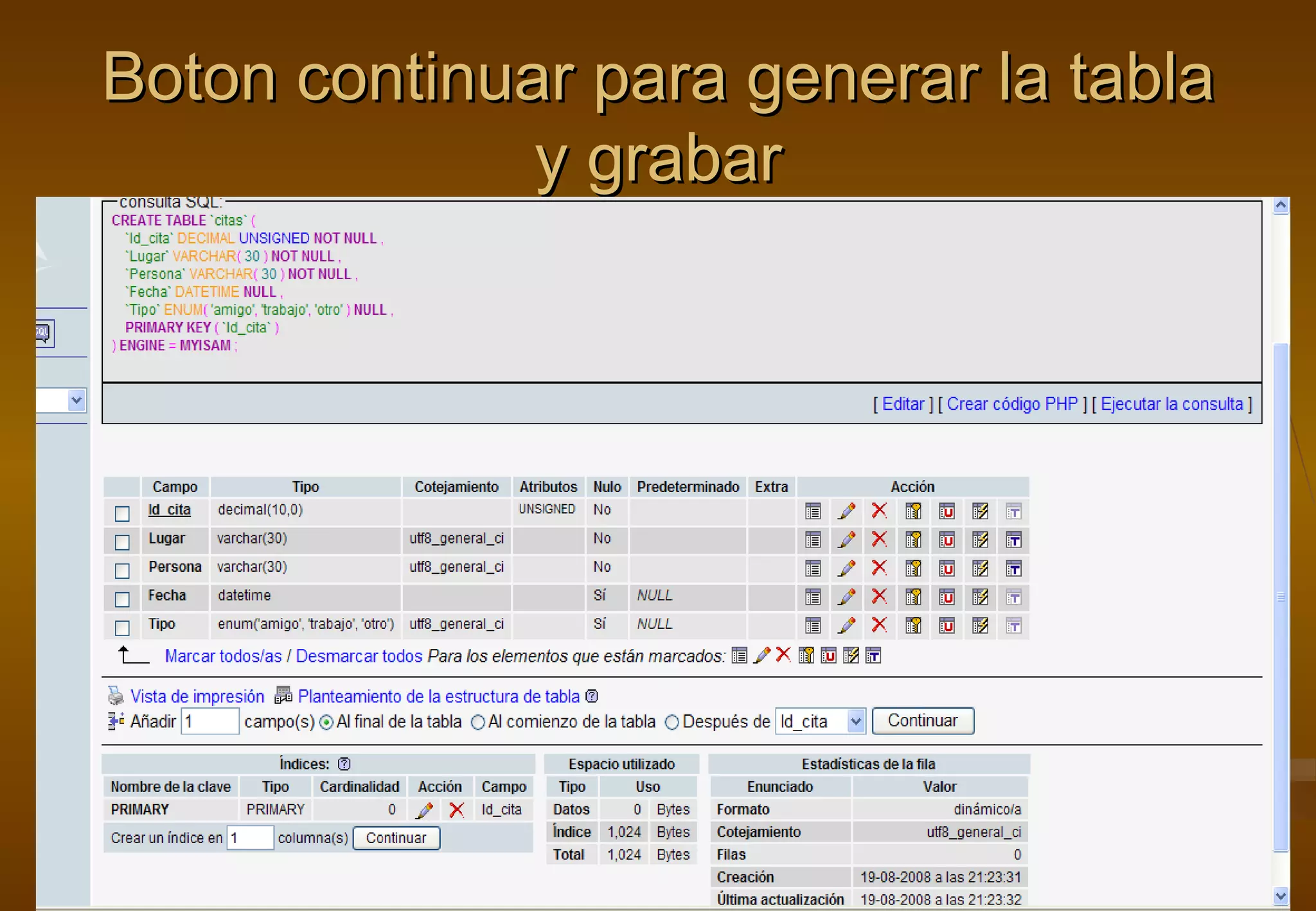Click the 'enum('amigo', 'trabajo', 'otro')' type cell
Viewport: 1316px width, 911px height.
[x=306, y=624]
